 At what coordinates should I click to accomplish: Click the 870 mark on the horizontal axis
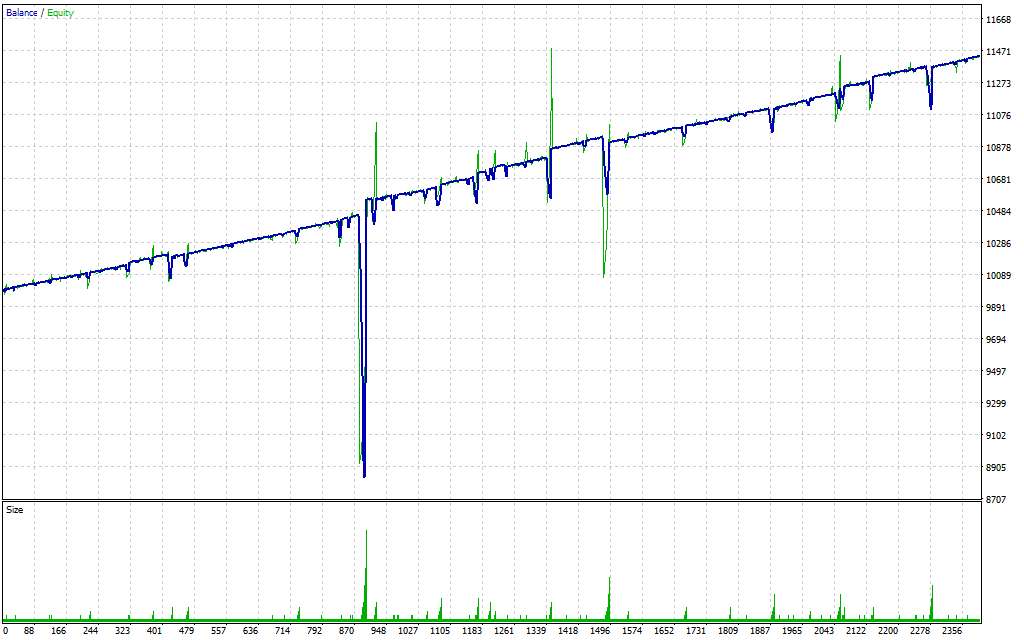click(x=347, y=631)
